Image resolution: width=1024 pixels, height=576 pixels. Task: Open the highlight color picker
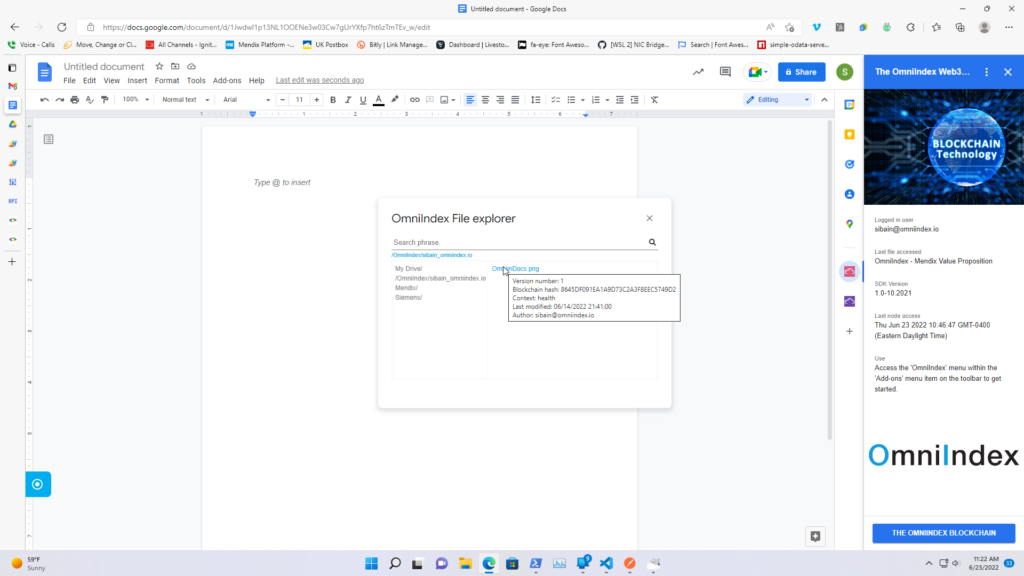pyautogui.click(x=394, y=100)
